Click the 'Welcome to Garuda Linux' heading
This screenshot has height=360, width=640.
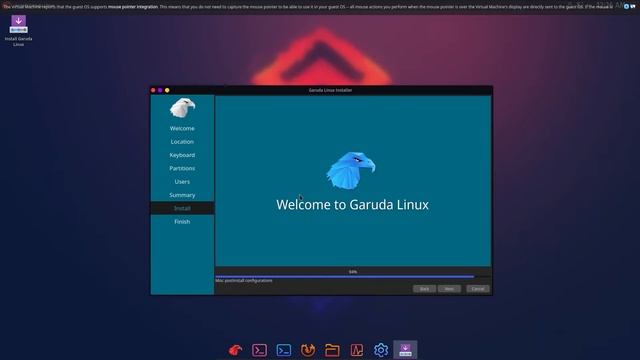[352, 204]
